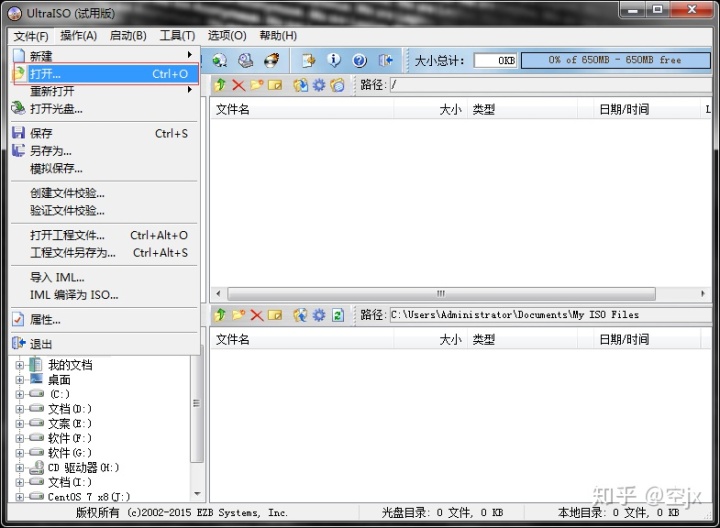This screenshot has height=528, width=720.
Task: Click the mount to virtual drive toolbar icon
Action: click(x=220, y=60)
